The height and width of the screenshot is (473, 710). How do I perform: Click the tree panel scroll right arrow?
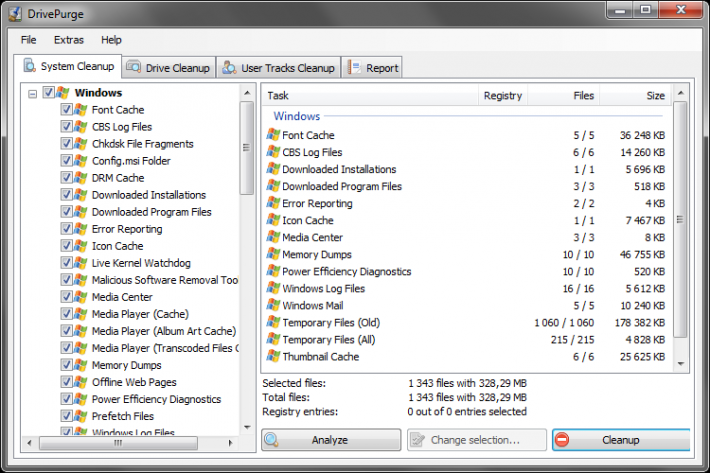coord(230,443)
